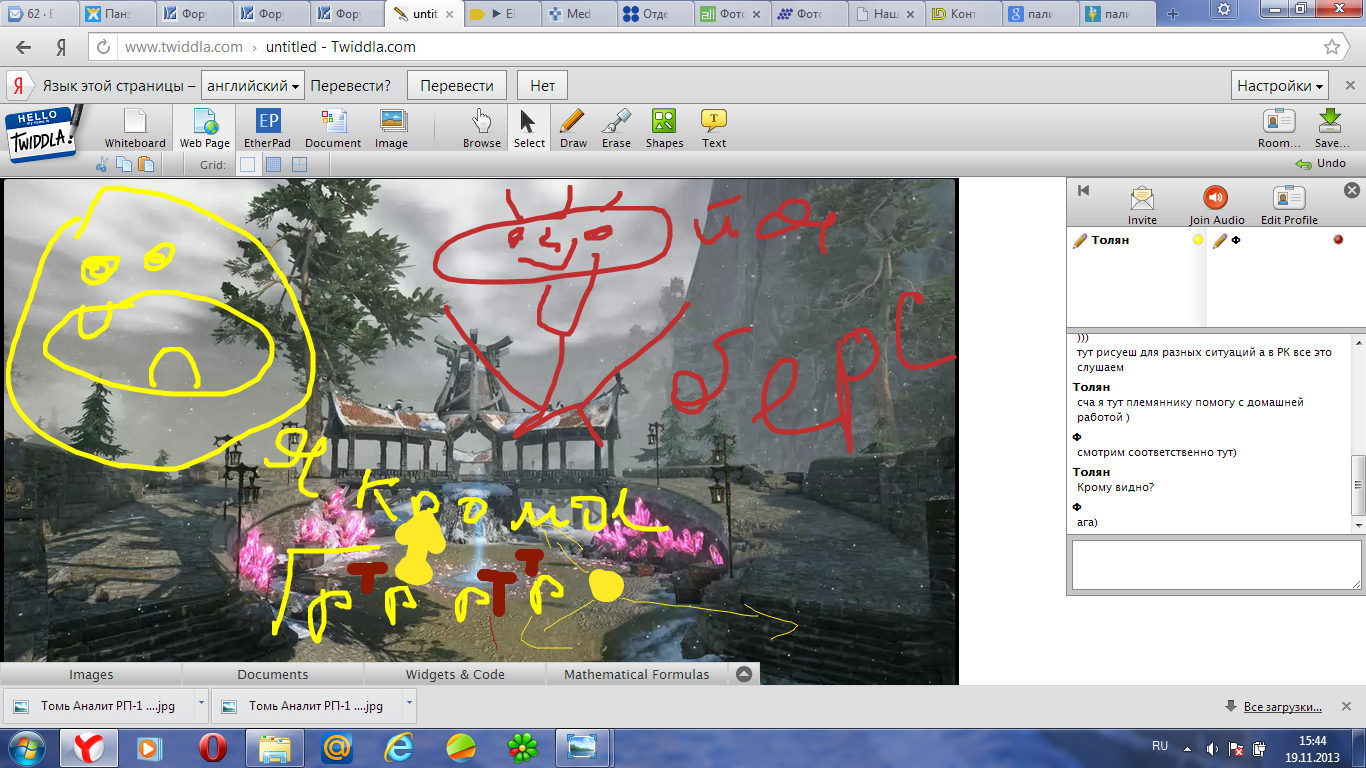Click Толян's yellow color swatch

click(1198, 240)
